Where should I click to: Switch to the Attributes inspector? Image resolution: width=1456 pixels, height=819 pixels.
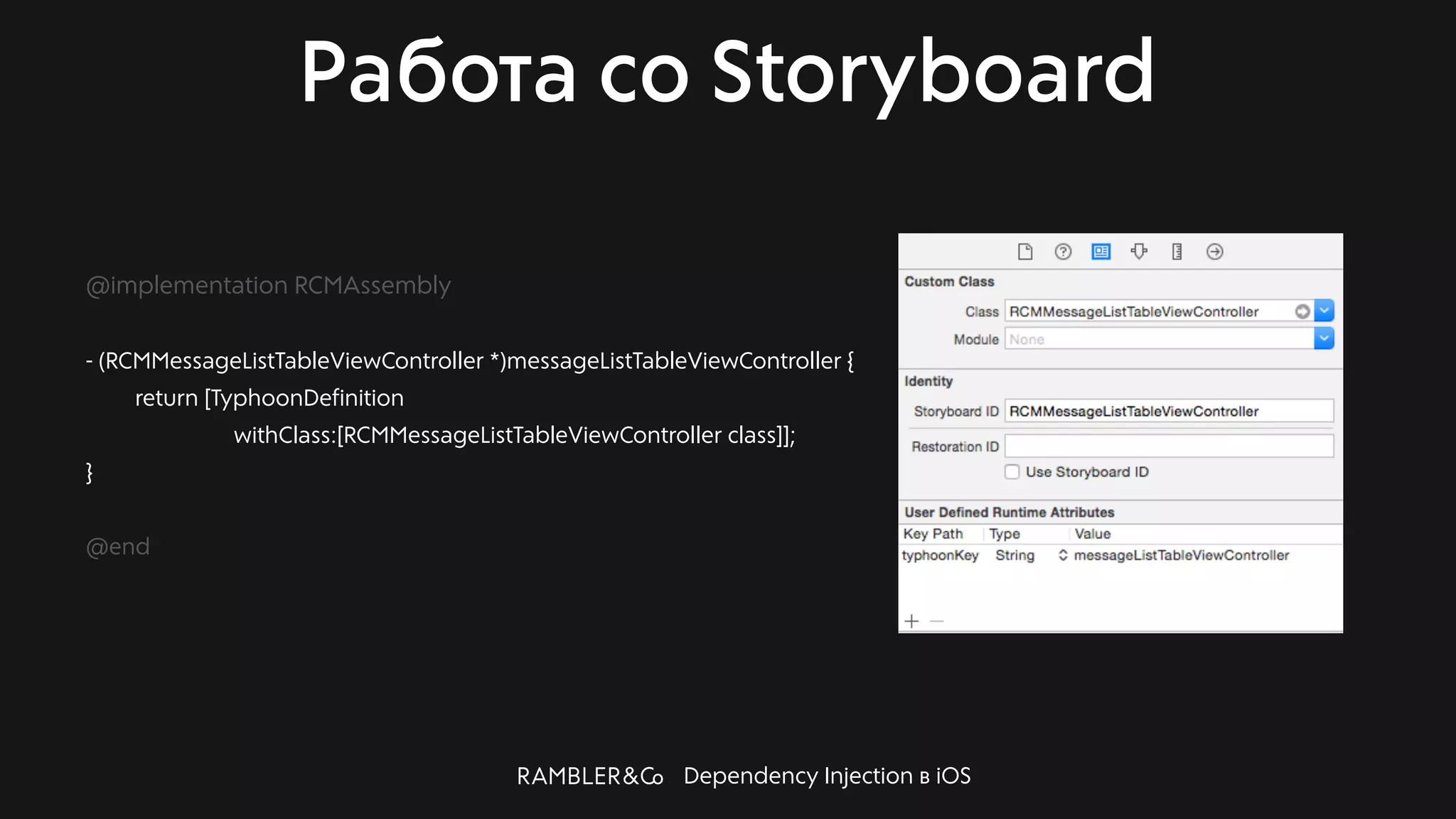(1139, 252)
